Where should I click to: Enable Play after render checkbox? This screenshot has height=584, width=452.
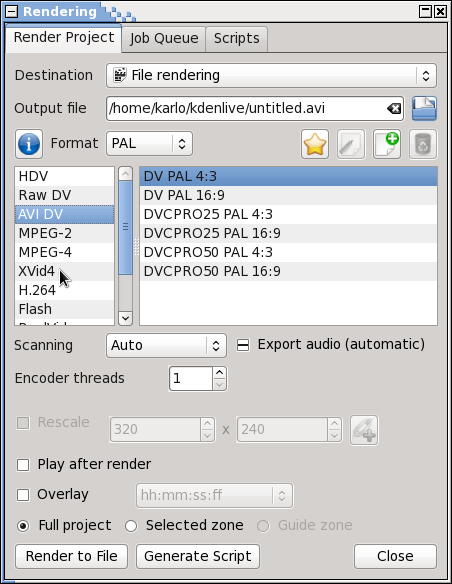click(x=23, y=464)
